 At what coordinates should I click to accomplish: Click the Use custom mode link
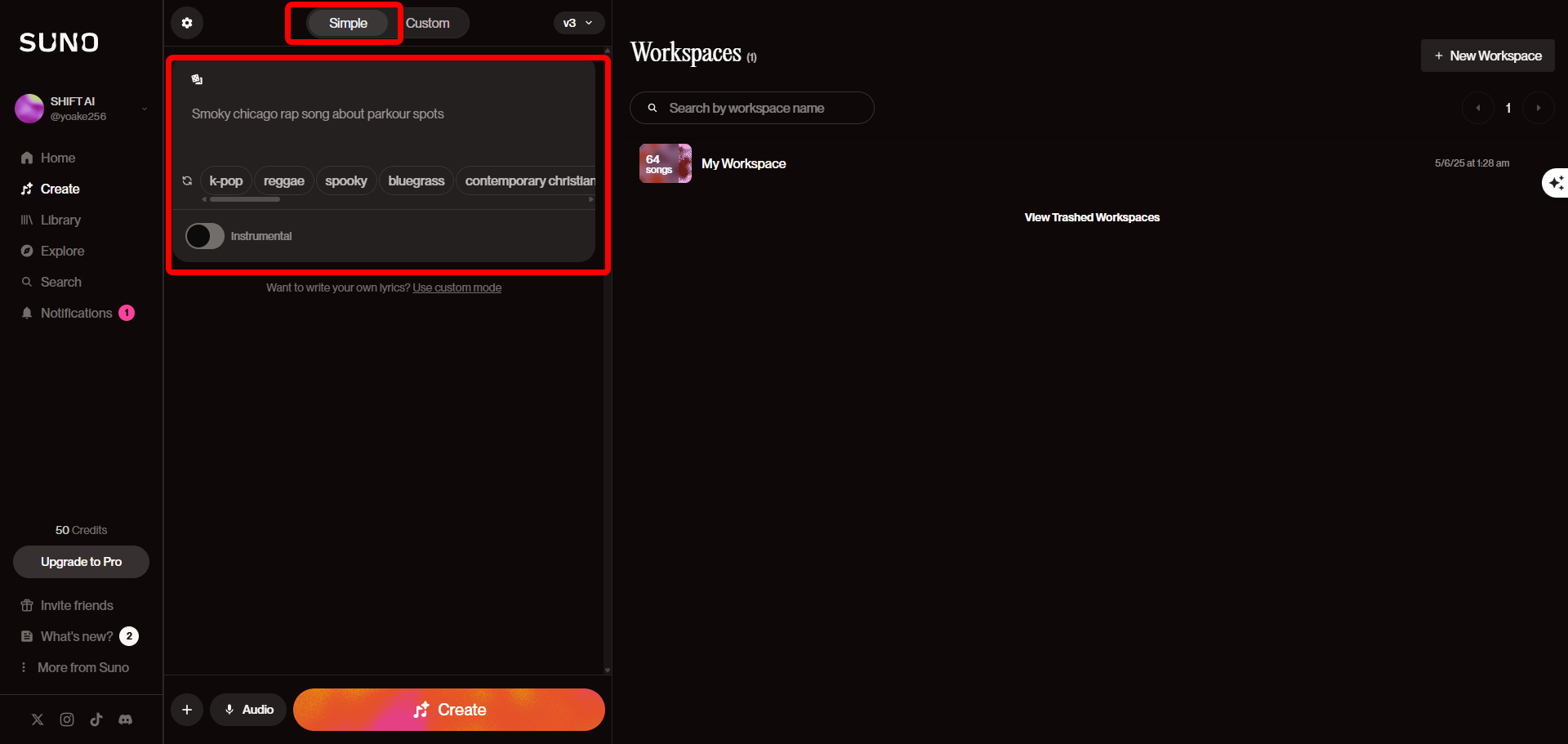457,287
